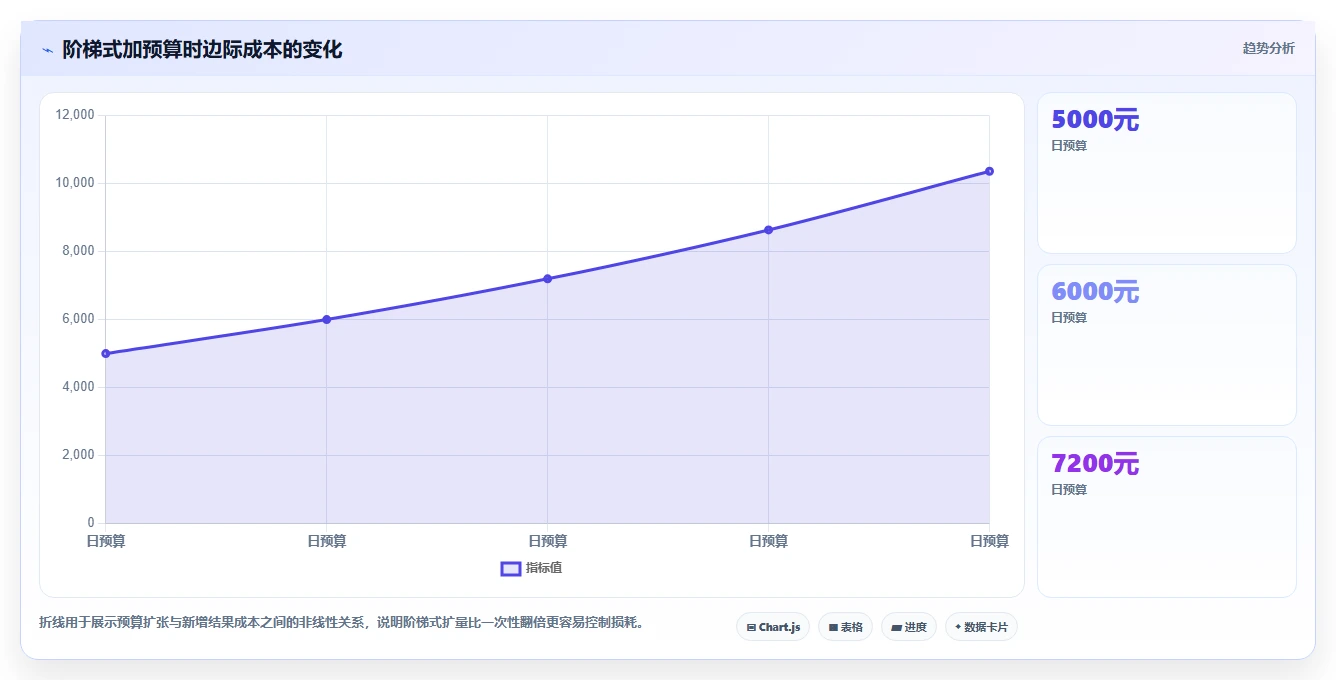This screenshot has width=1336, height=680.
Task: Click the 6000元 card value
Action: (x=1095, y=292)
